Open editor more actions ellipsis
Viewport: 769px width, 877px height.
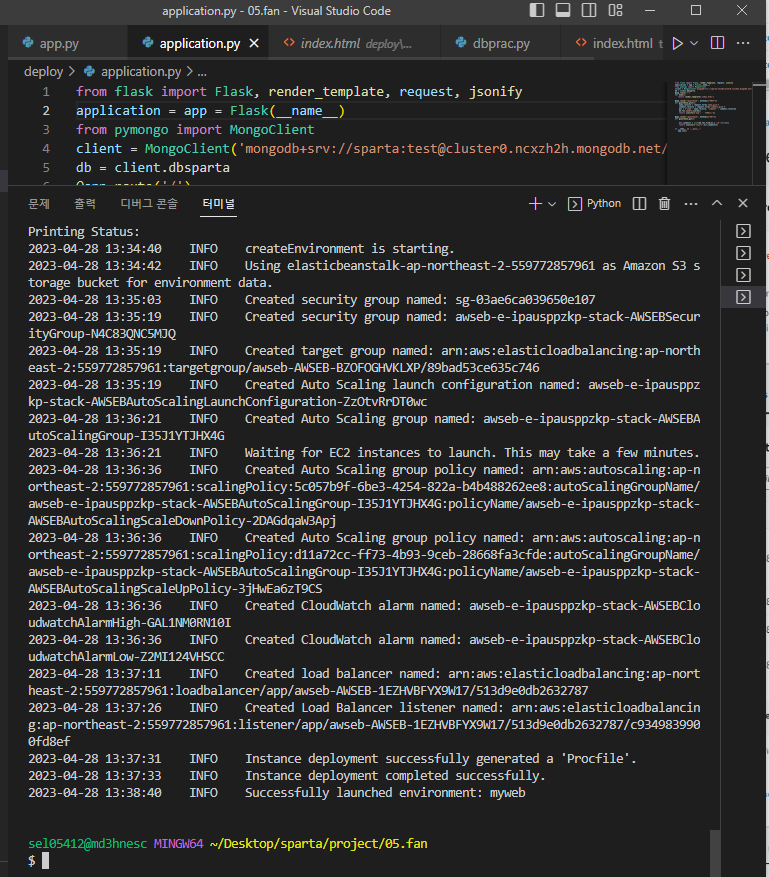click(x=743, y=43)
